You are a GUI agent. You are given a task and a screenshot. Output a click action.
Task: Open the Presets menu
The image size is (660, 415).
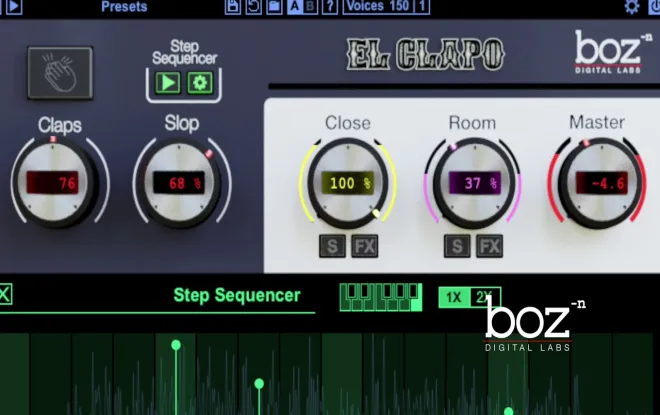tap(124, 7)
